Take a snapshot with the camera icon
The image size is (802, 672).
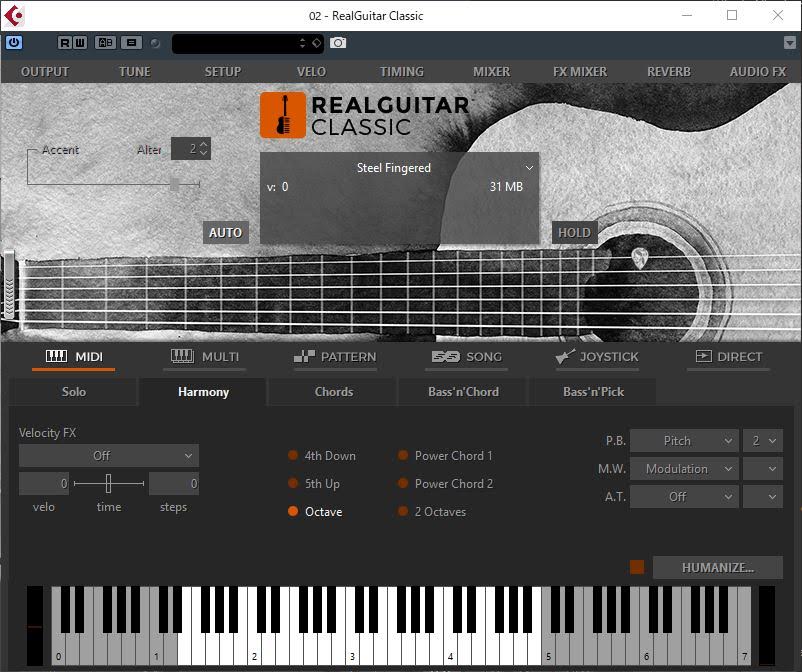(338, 43)
